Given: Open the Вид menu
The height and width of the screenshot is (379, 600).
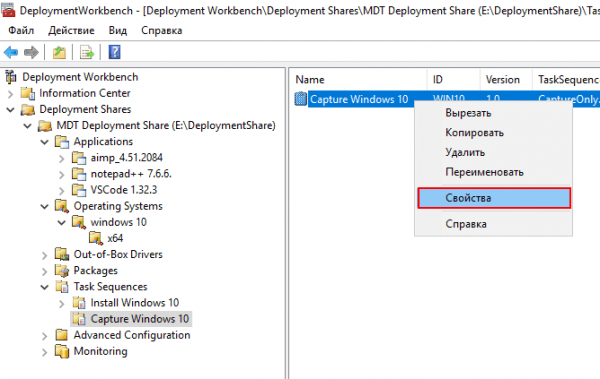Looking at the screenshot, I should pyautogui.click(x=117, y=30).
